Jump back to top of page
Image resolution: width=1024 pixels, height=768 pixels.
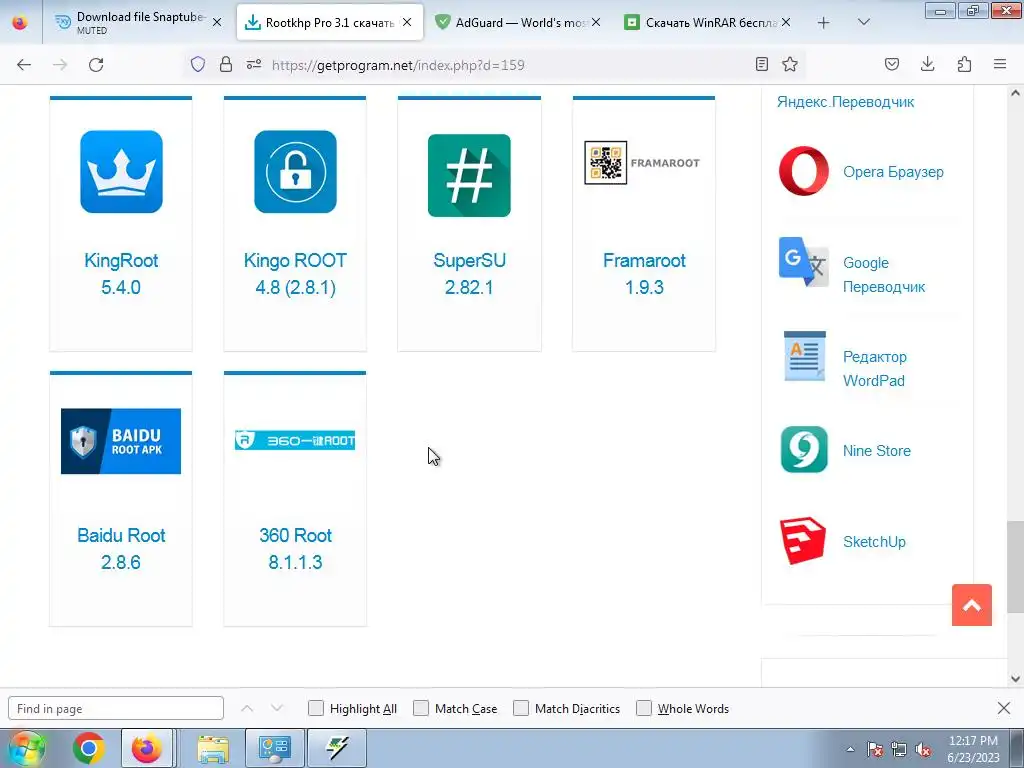(x=972, y=605)
